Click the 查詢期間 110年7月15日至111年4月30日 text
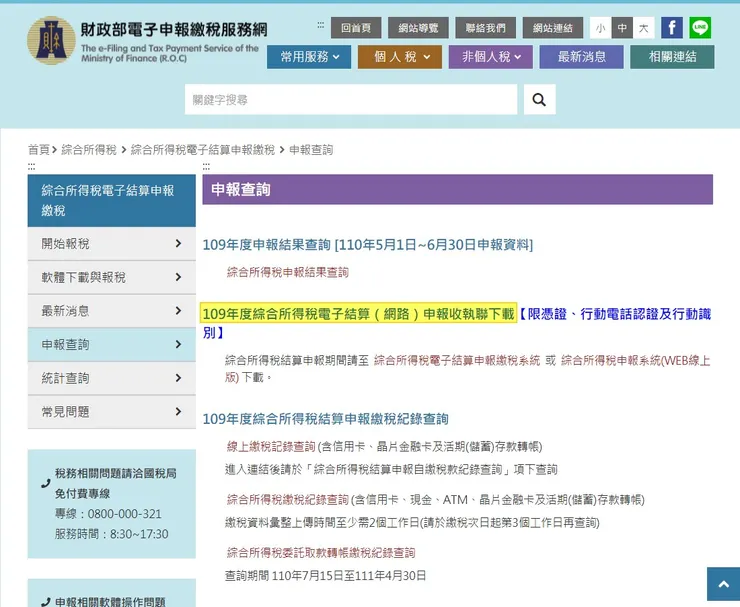 click(325, 576)
